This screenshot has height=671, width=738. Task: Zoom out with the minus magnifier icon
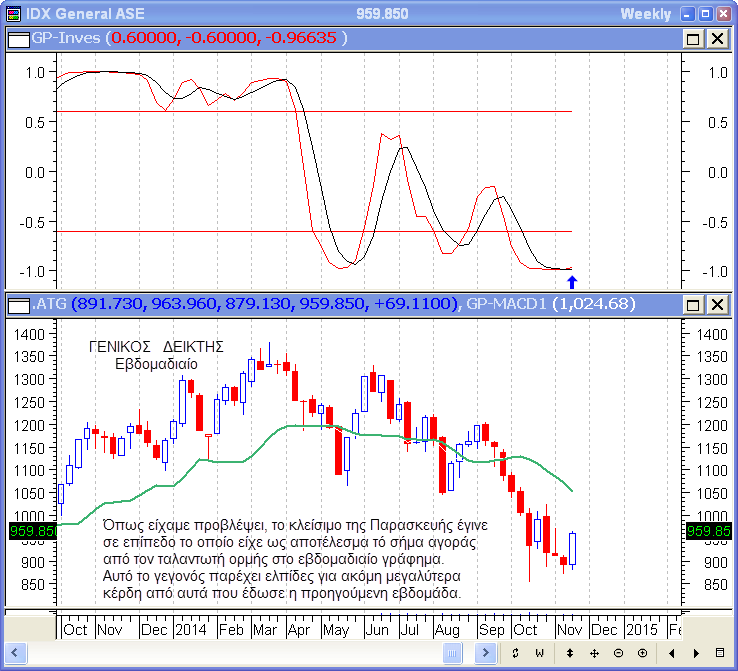coord(617,653)
